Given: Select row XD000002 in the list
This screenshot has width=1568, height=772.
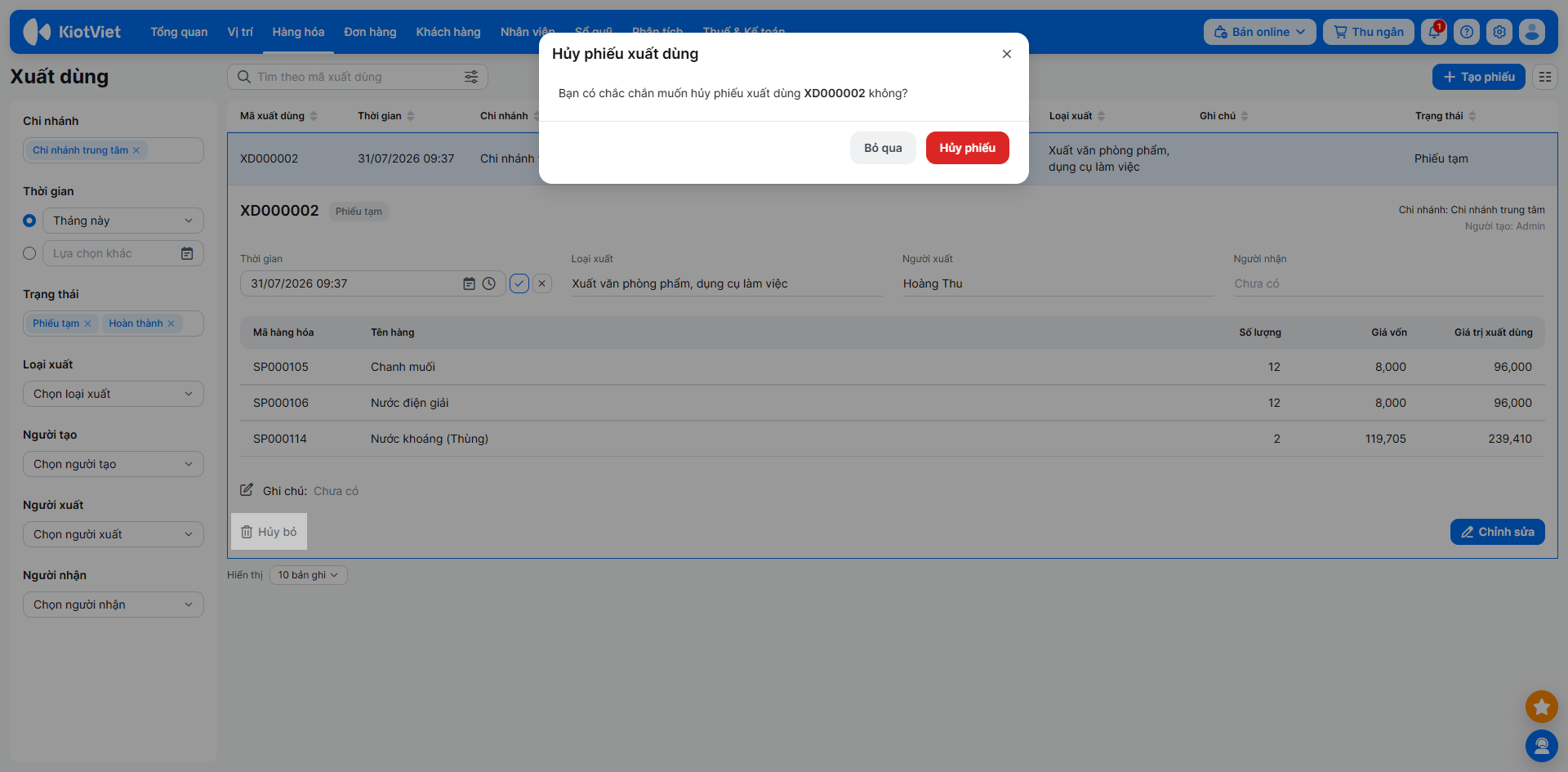Looking at the screenshot, I should tap(892, 158).
